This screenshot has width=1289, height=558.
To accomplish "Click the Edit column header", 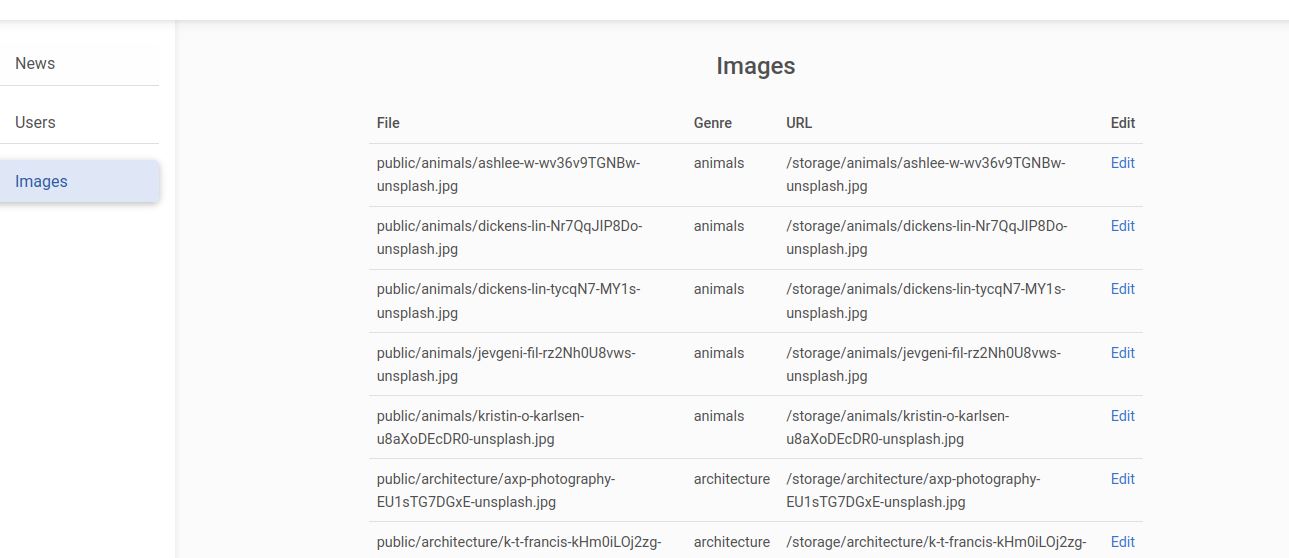I will pos(1123,123).
